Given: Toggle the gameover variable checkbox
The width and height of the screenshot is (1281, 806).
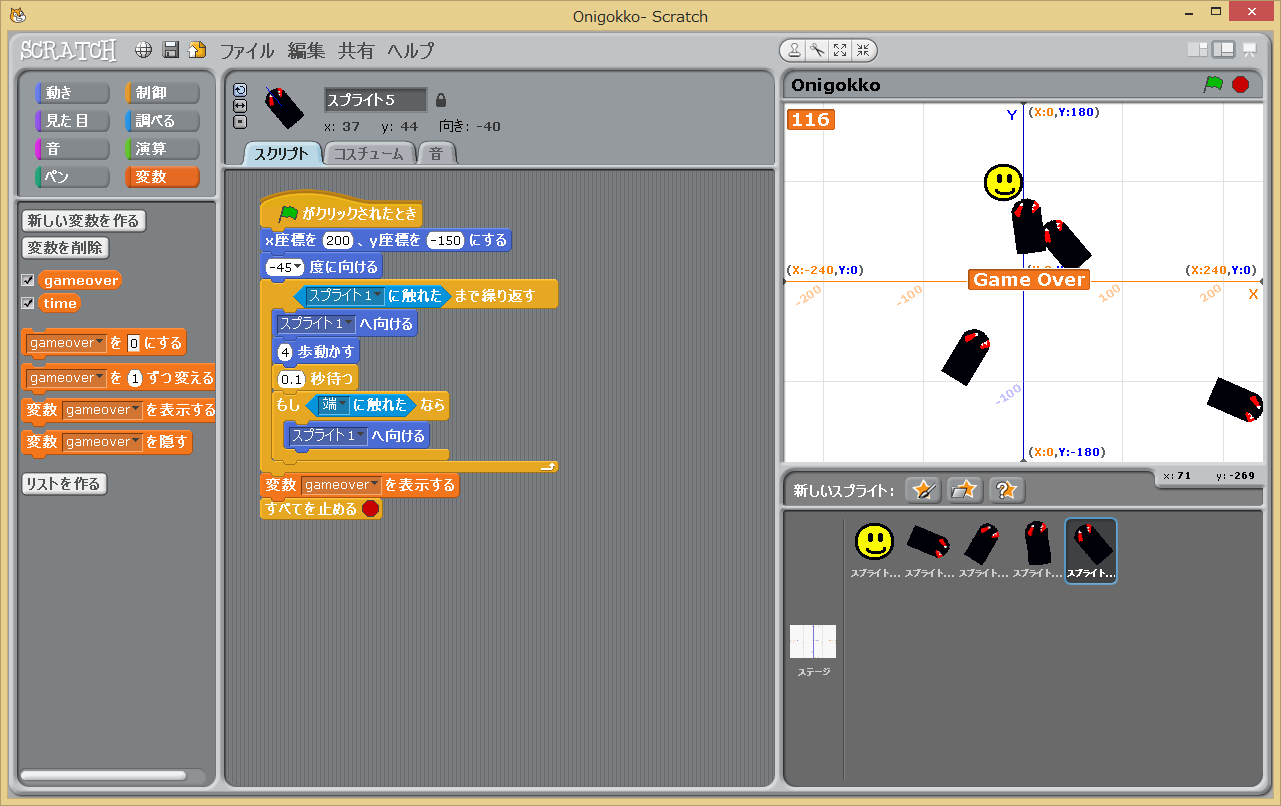Looking at the screenshot, I should [x=28, y=281].
